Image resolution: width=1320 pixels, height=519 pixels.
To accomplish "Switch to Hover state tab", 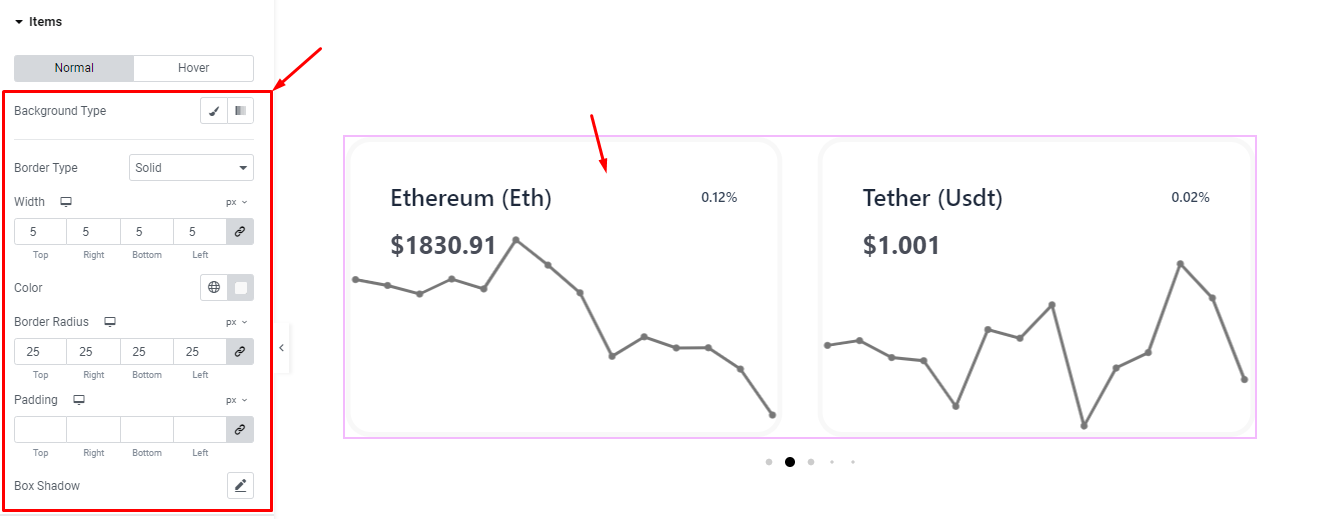I will coord(193,68).
